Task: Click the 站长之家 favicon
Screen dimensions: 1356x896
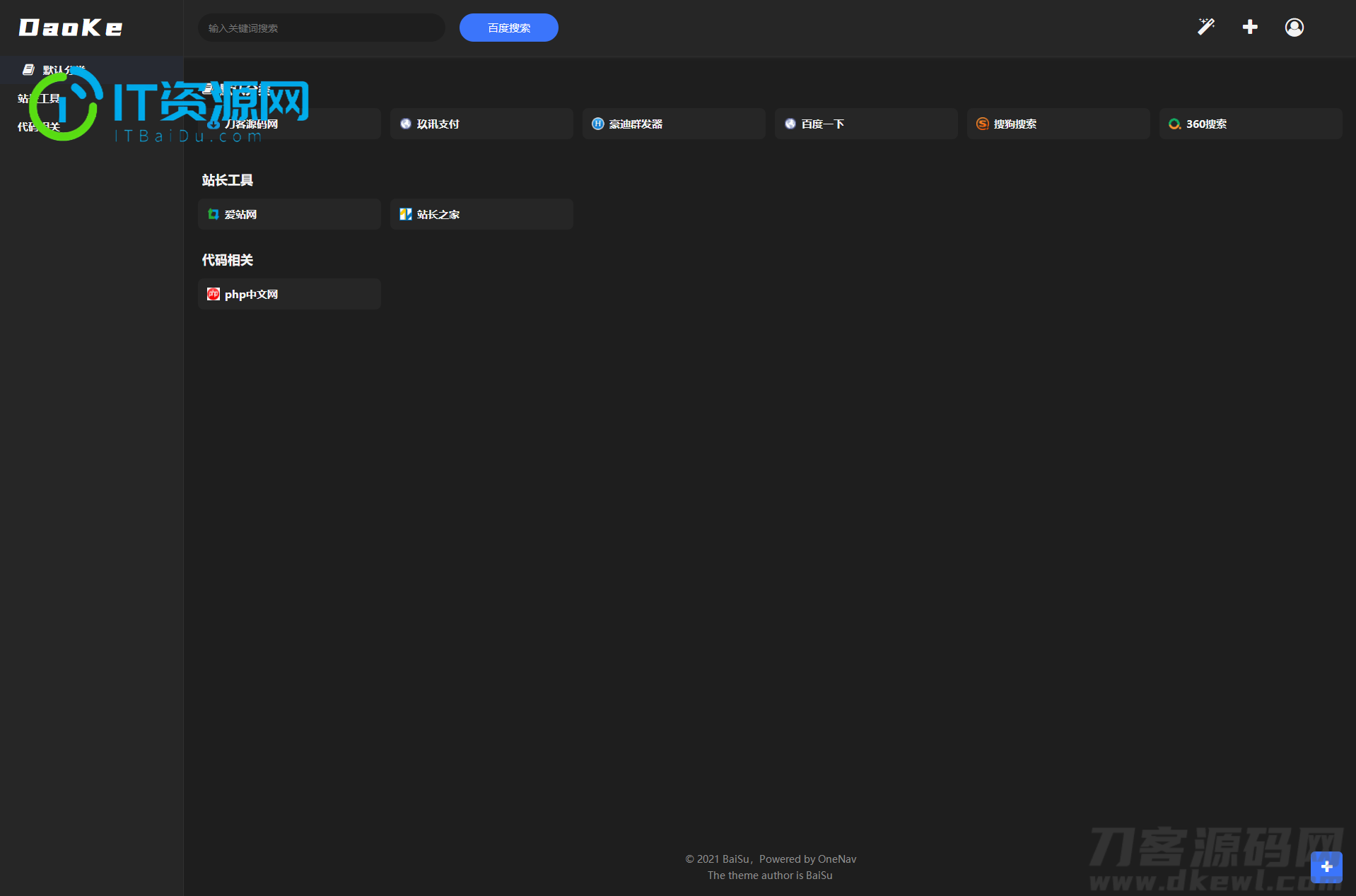Action: click(x=406, y=214)
